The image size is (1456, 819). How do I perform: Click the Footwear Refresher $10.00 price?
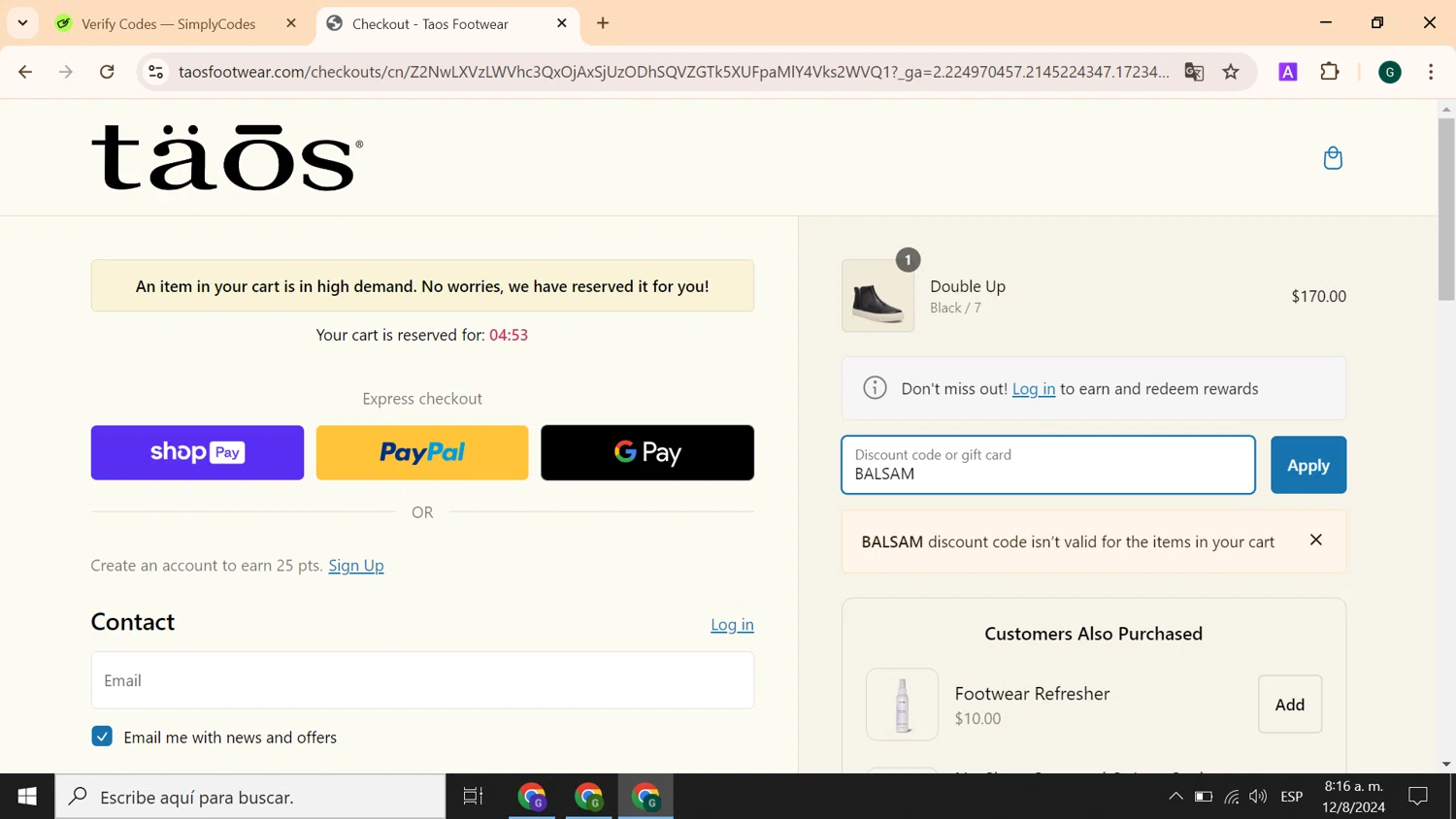977,718
